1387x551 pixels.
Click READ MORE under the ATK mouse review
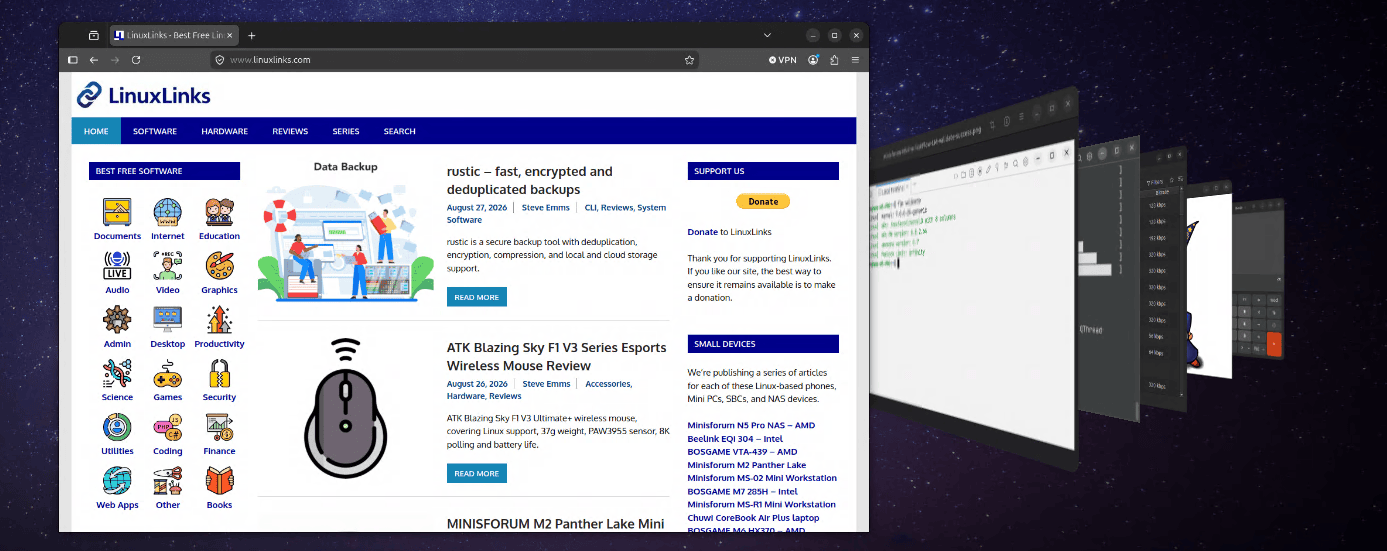pyautogui.click(x=476, y=473)
